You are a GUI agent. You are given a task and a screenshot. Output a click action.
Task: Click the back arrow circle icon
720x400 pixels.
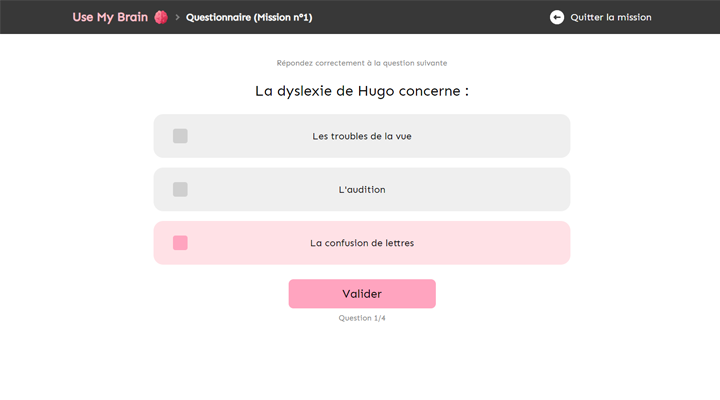point(557,17)
